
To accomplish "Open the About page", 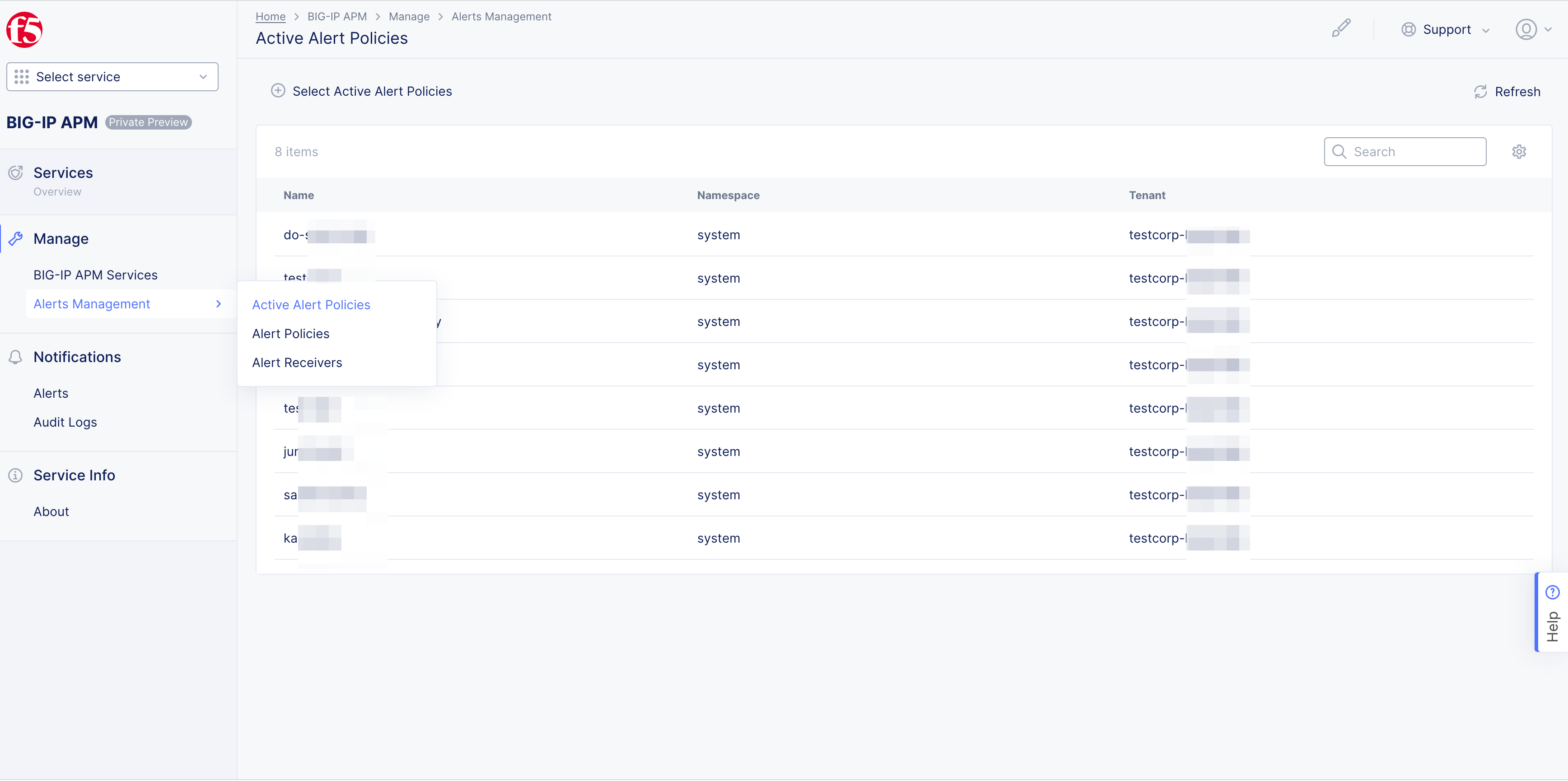I will pyautogui.click(x=51, y=511).
